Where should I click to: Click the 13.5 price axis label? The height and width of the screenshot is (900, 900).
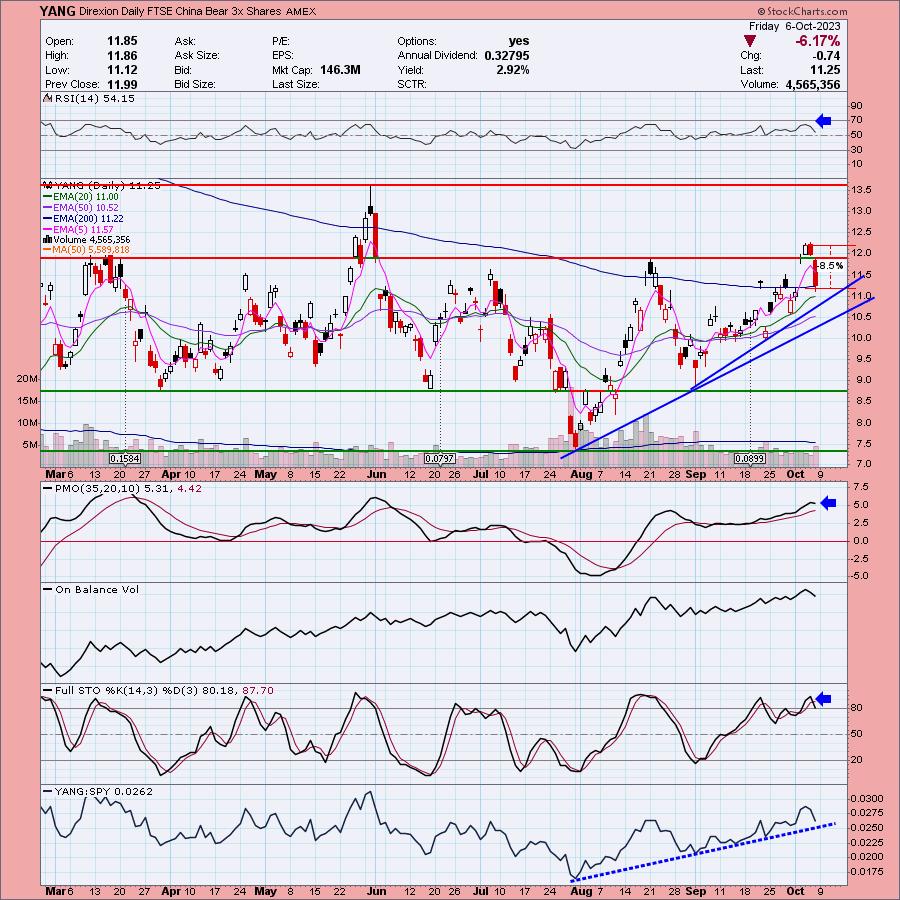coord(862,190)
